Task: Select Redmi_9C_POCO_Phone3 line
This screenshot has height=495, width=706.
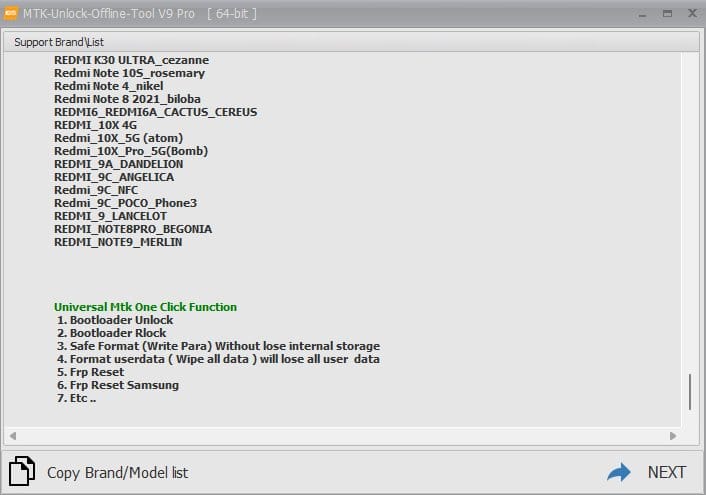Action: (x=125, y=204)
